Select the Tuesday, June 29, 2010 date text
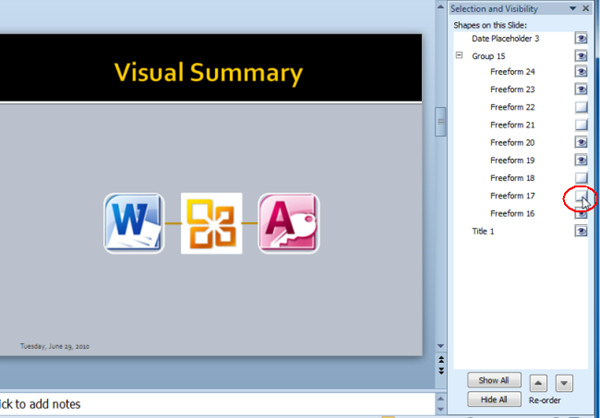This screenshot has height=418, width=600. tap(54, 346)
